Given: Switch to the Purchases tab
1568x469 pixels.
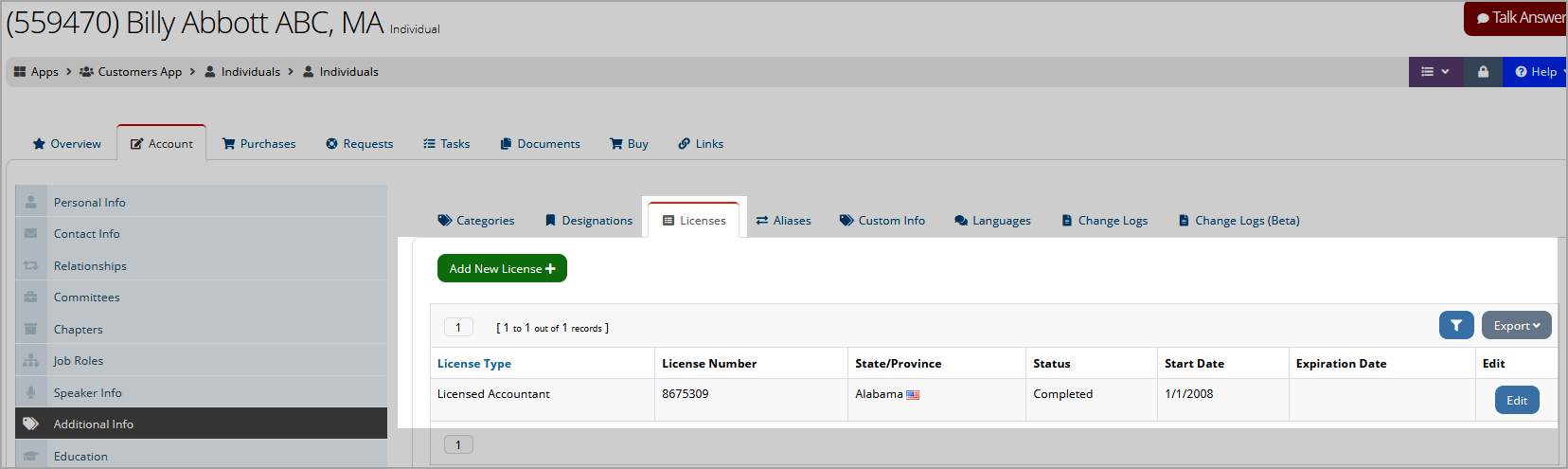Looking at the screenshot, I should (x=258, y=144).
